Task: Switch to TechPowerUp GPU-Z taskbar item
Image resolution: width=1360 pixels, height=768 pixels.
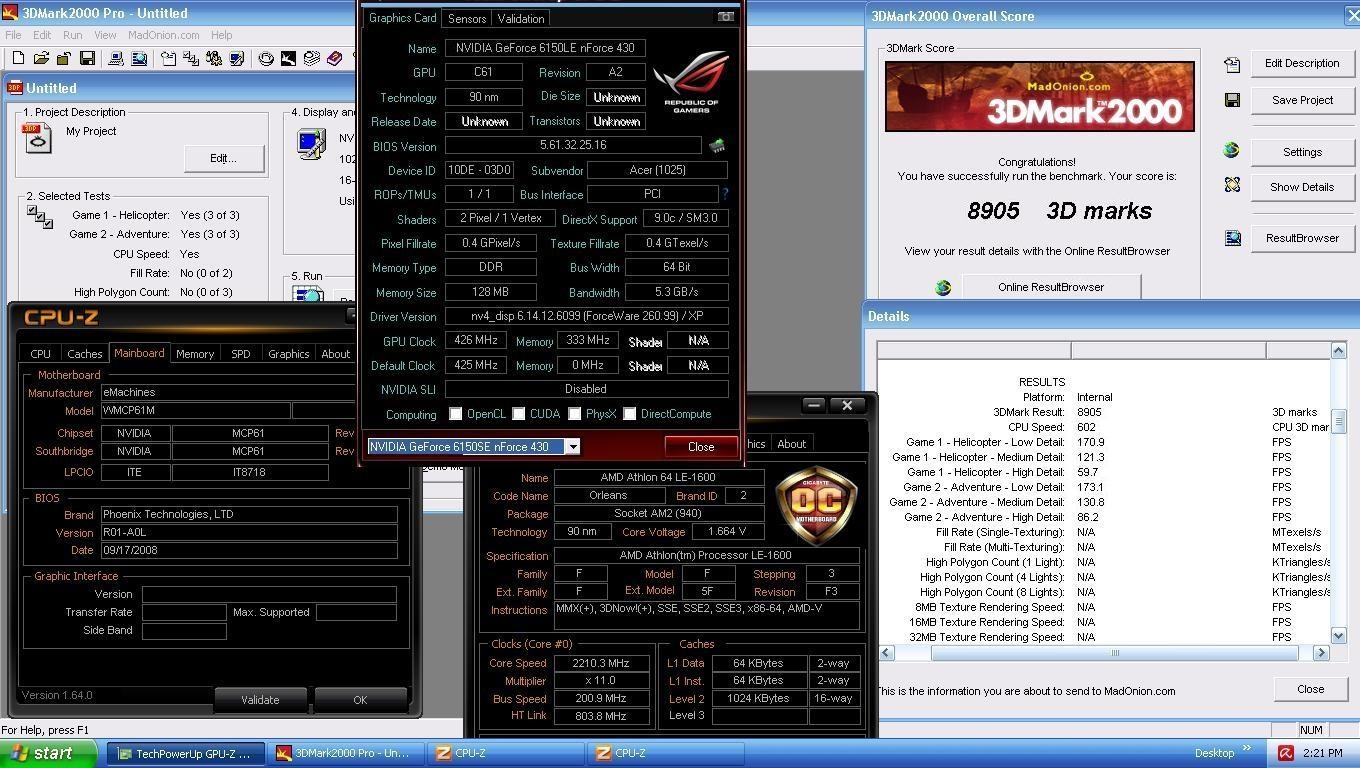Action: 186,753
